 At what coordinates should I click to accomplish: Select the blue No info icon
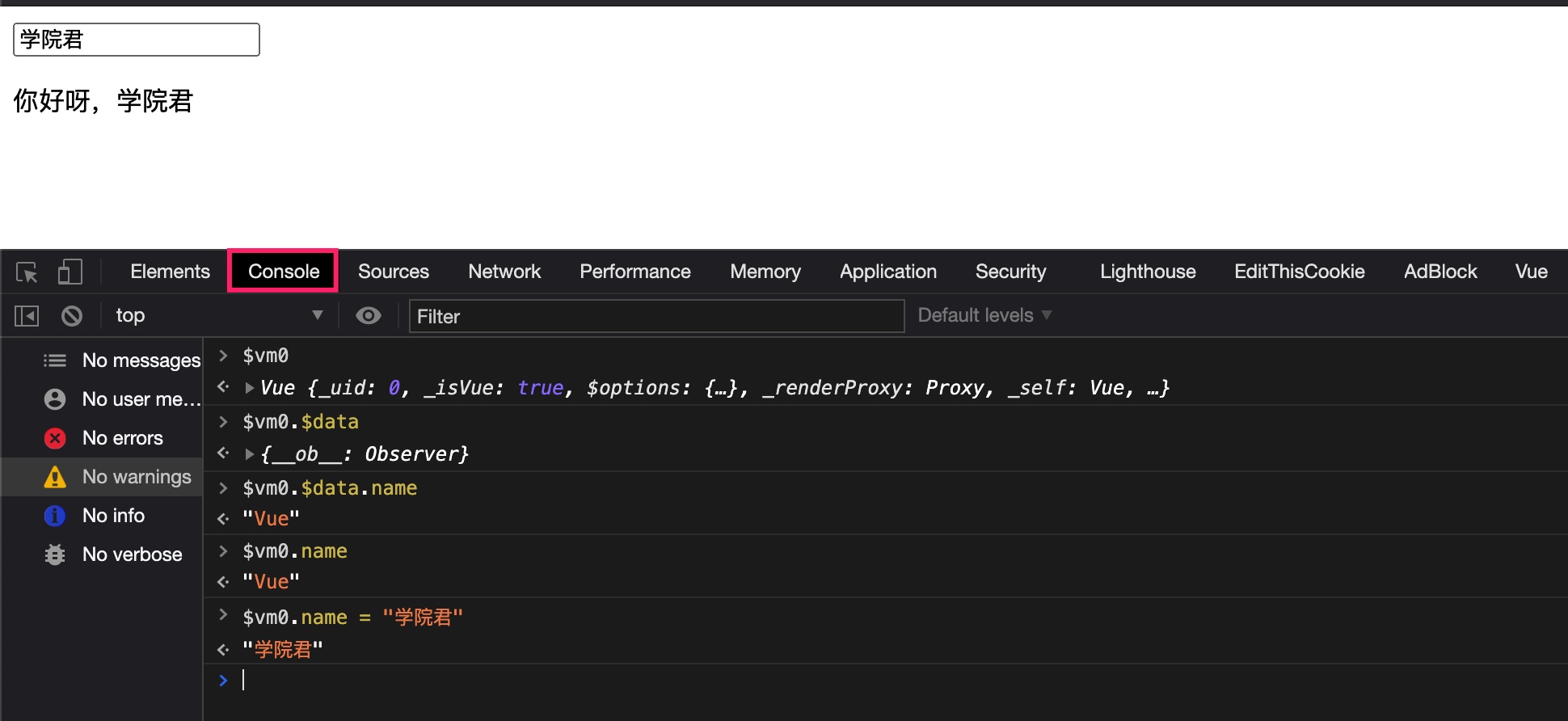(x=55, y=516)
